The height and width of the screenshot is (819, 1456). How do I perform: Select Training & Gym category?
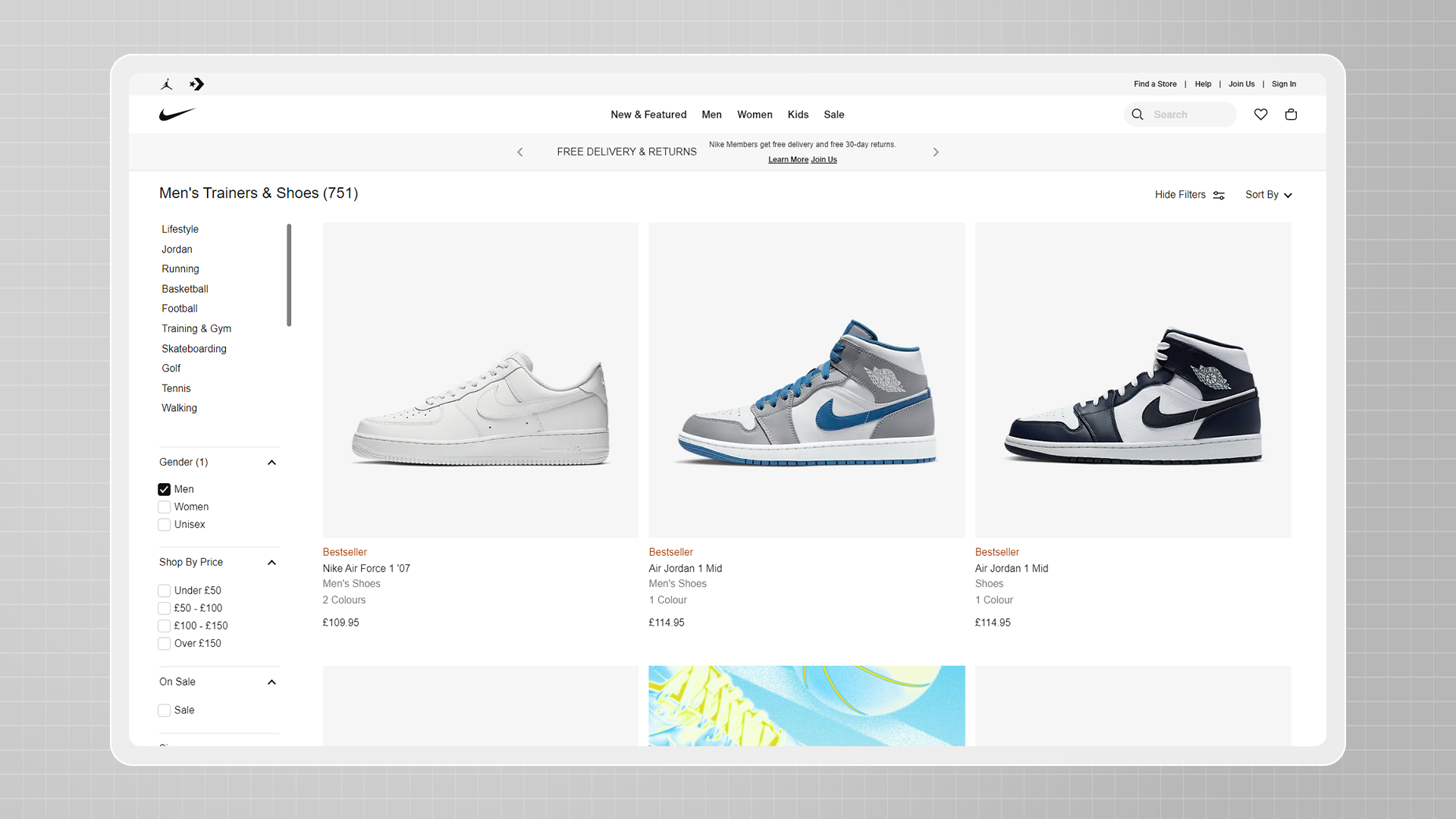click(x=196, y=328)
